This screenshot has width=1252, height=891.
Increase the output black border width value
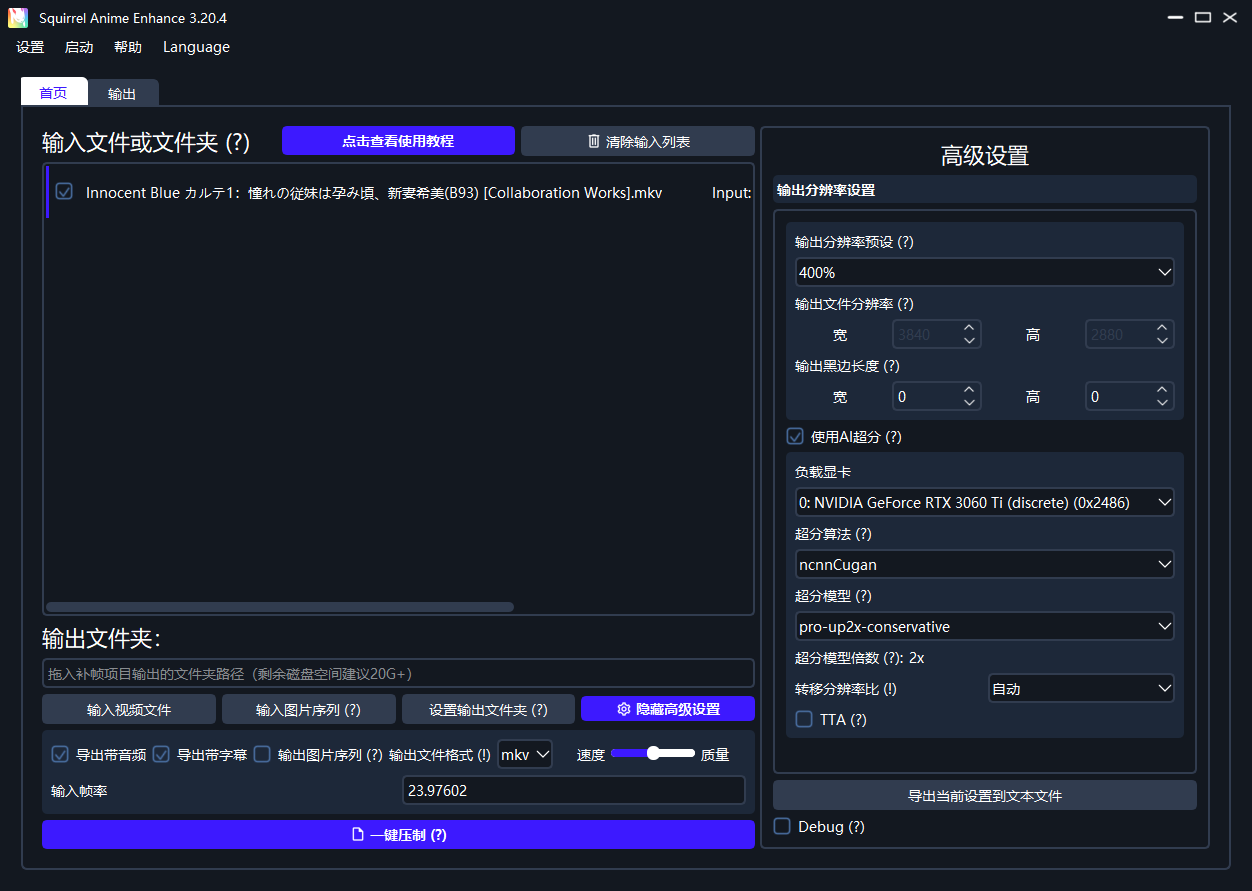point(968,390)
